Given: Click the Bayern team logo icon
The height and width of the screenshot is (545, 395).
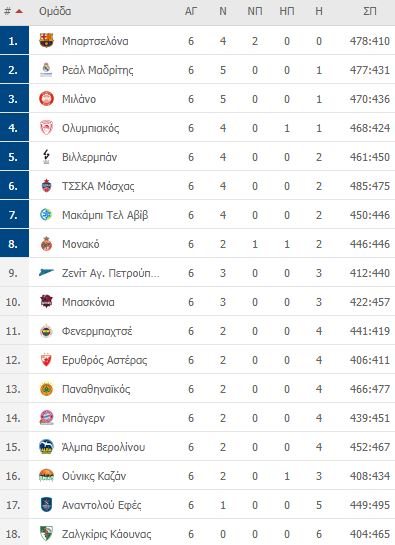Looking at the screenshot, I should coord(46,418).
